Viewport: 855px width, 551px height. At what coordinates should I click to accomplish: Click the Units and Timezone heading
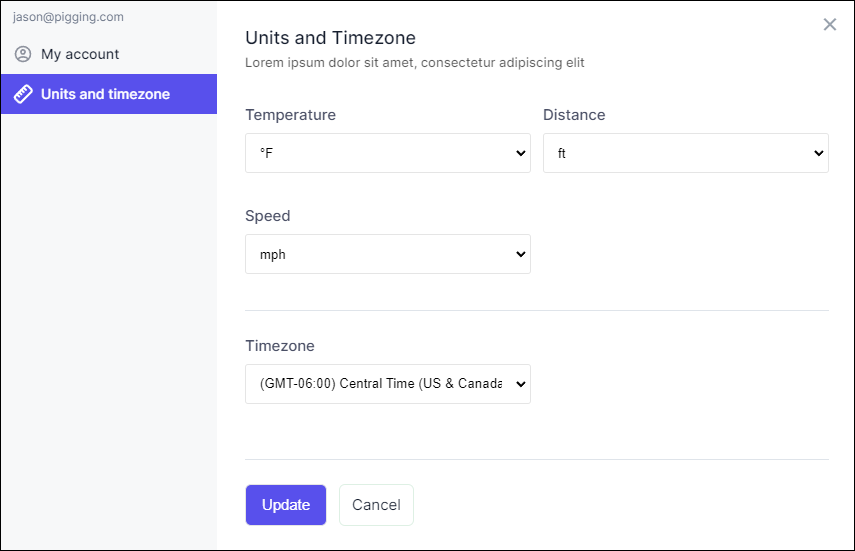330,38
